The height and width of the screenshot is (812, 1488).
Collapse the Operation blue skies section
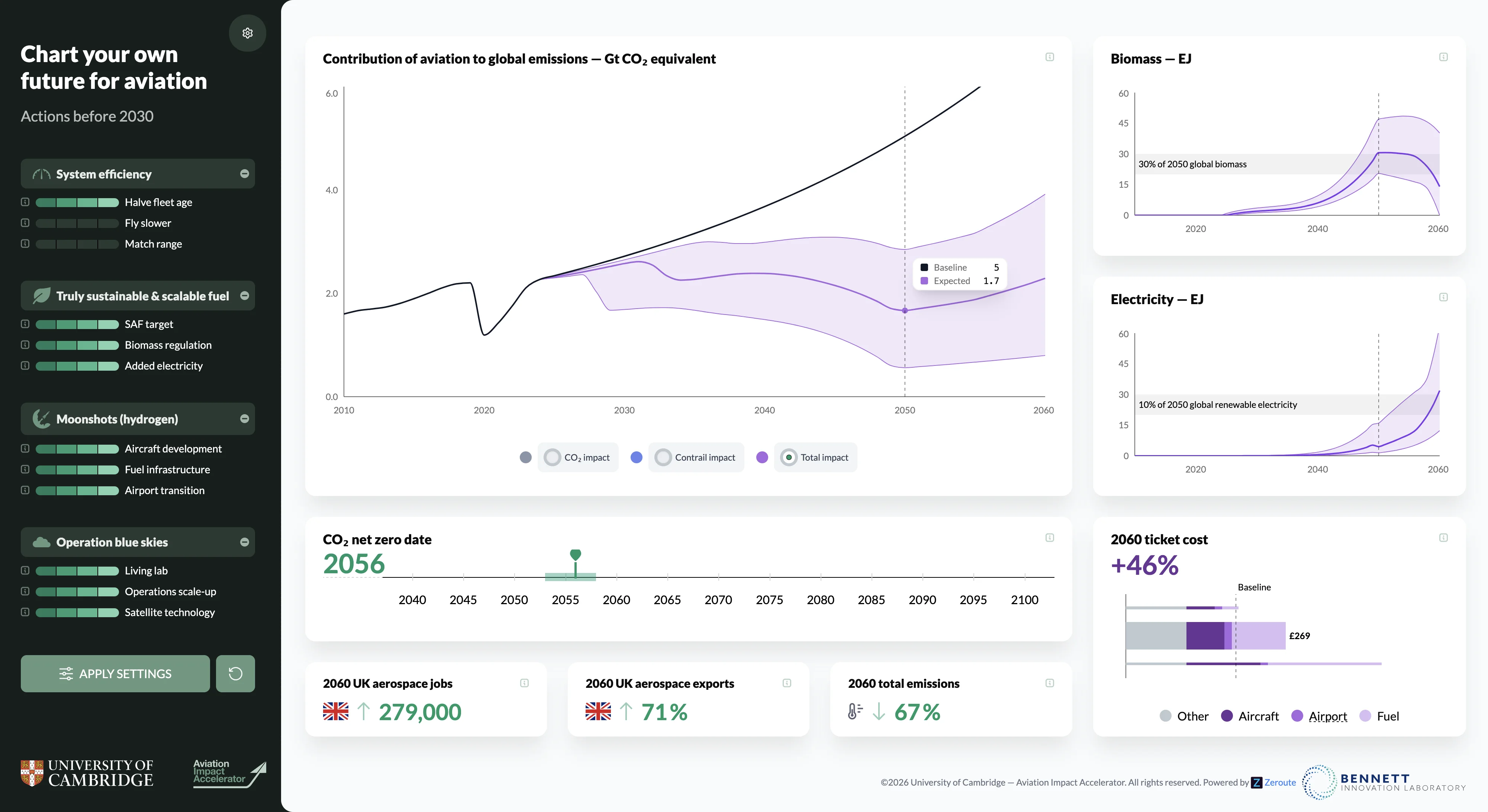coord(244,542)
